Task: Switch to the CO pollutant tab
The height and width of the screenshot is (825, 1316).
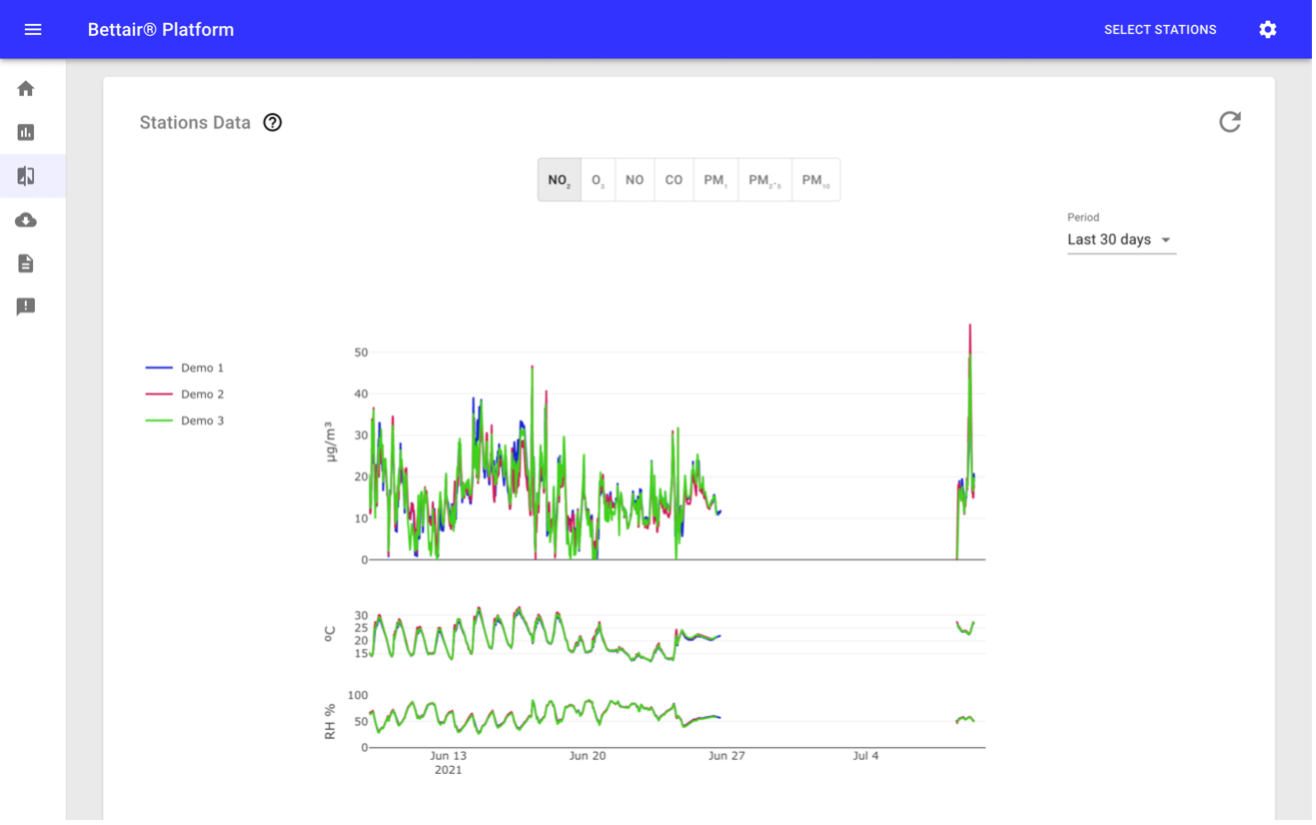Action: coord(674,180)
